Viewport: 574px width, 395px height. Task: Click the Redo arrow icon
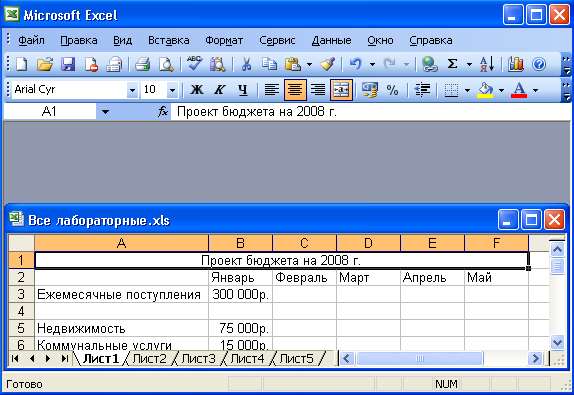point(390,64)
